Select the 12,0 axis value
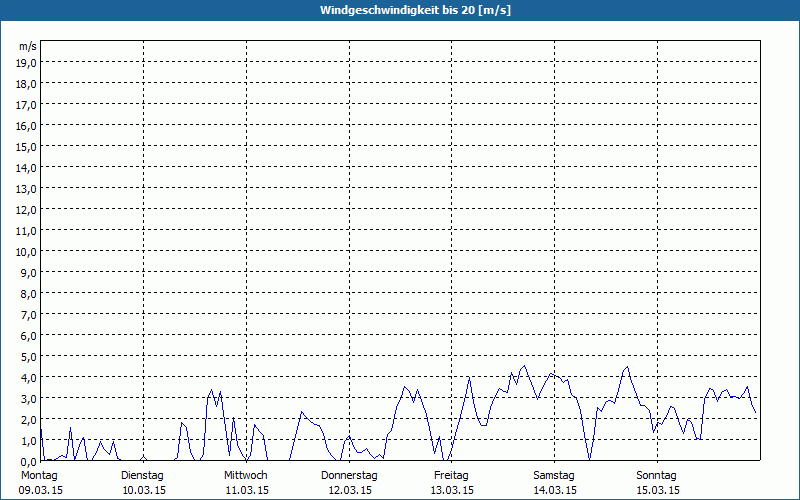The width and height of the screenshot is (800, 500). point(26,210)
